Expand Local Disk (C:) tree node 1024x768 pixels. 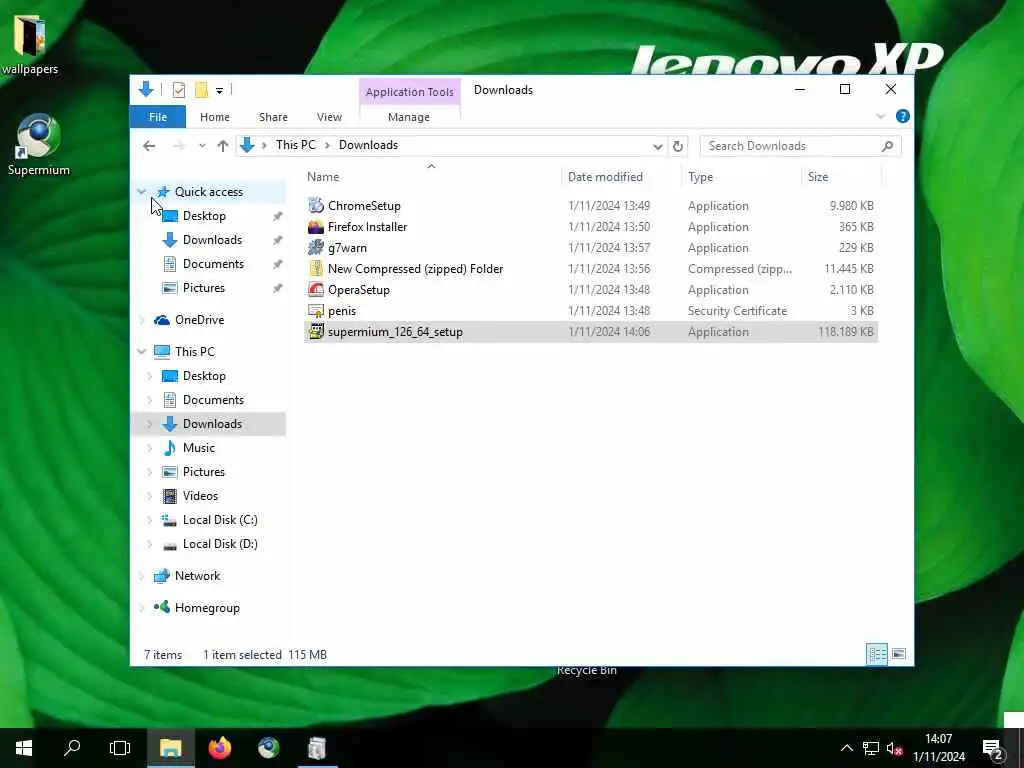(x=150, y=520)
